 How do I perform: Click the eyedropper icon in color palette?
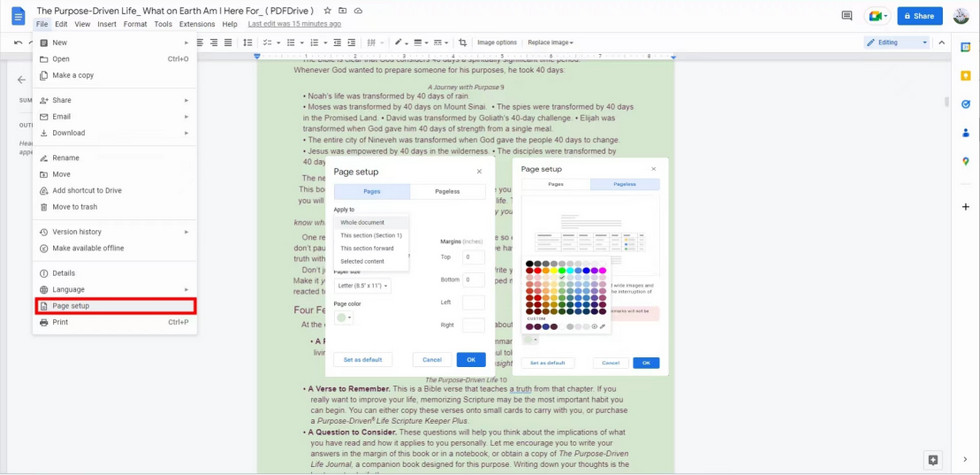[x=602, y=326]
